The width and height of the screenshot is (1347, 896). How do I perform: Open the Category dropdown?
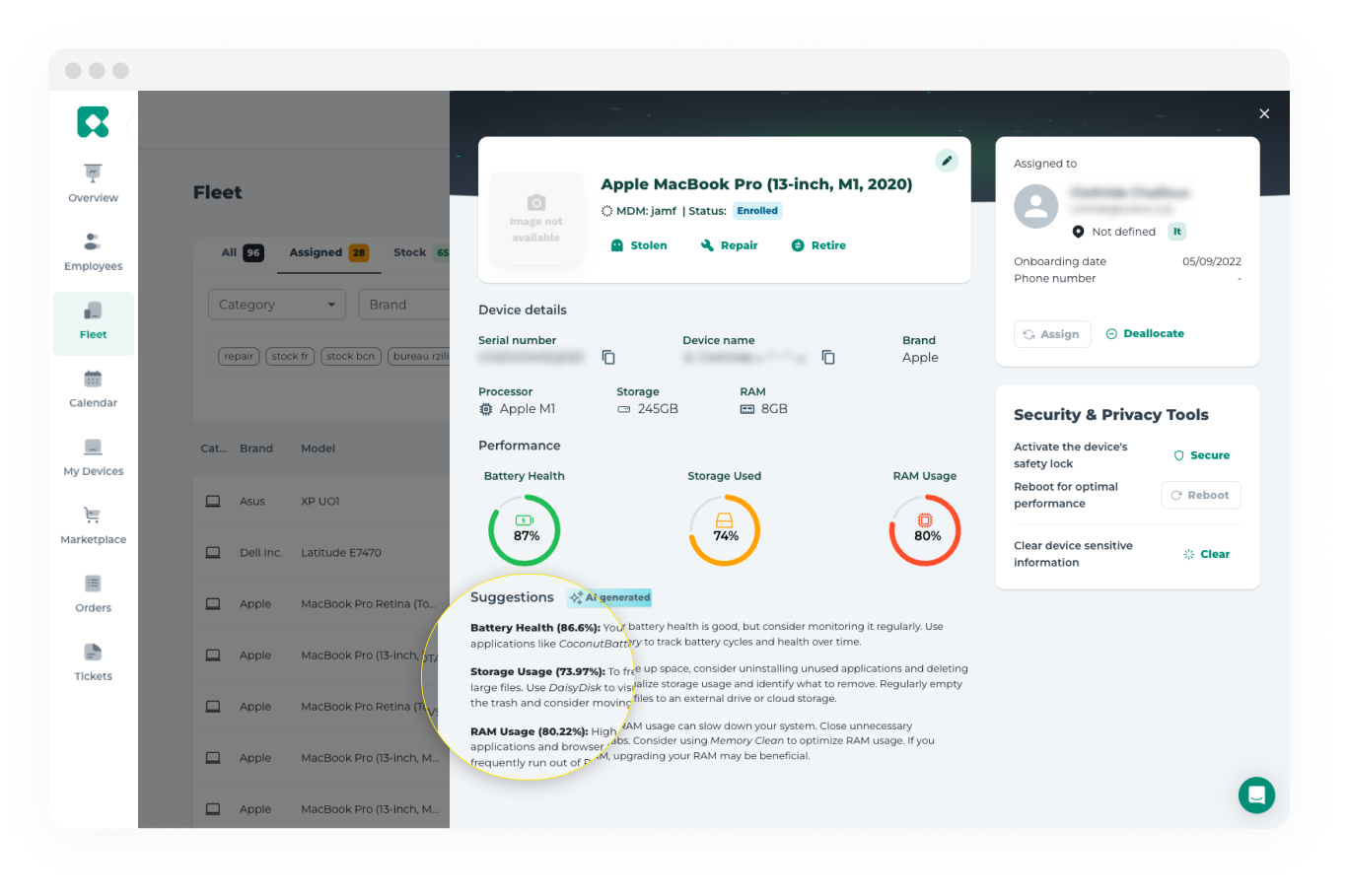[277, 305]
